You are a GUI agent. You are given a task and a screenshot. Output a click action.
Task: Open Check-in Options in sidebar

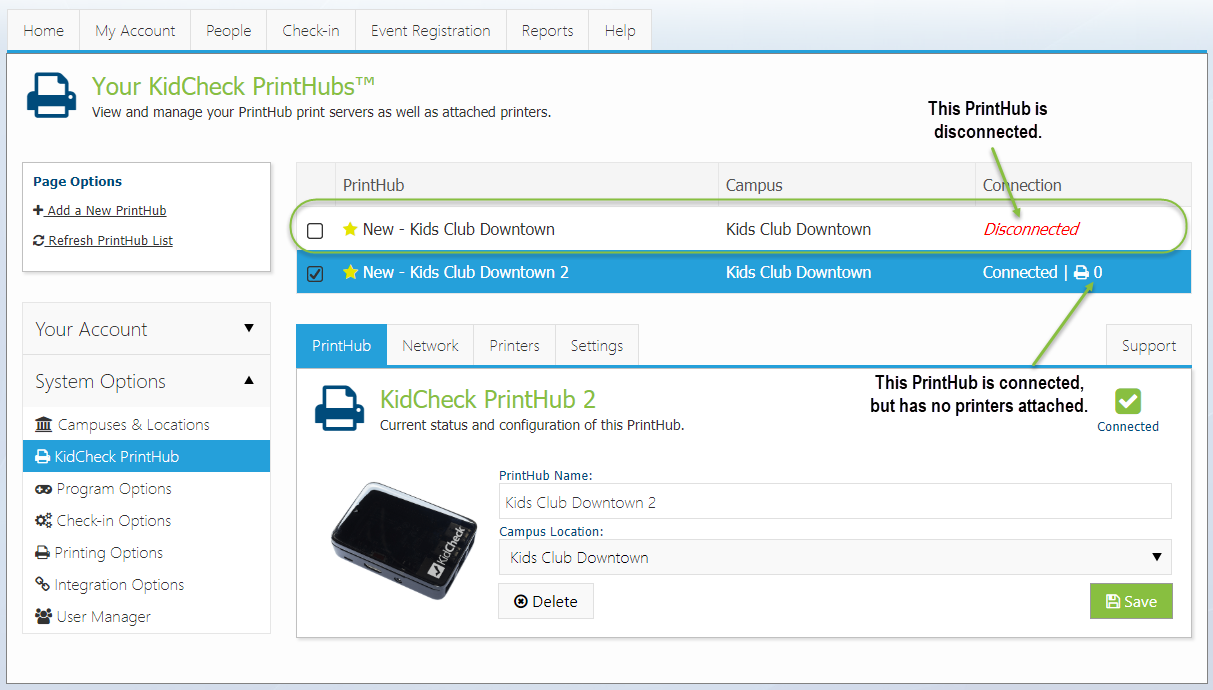[x=146, y=521]
